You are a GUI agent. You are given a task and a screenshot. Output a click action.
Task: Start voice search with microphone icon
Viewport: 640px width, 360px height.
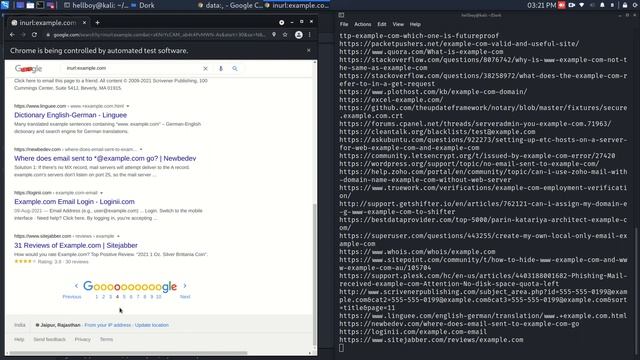pyautogui.click(x=221, y=69)
